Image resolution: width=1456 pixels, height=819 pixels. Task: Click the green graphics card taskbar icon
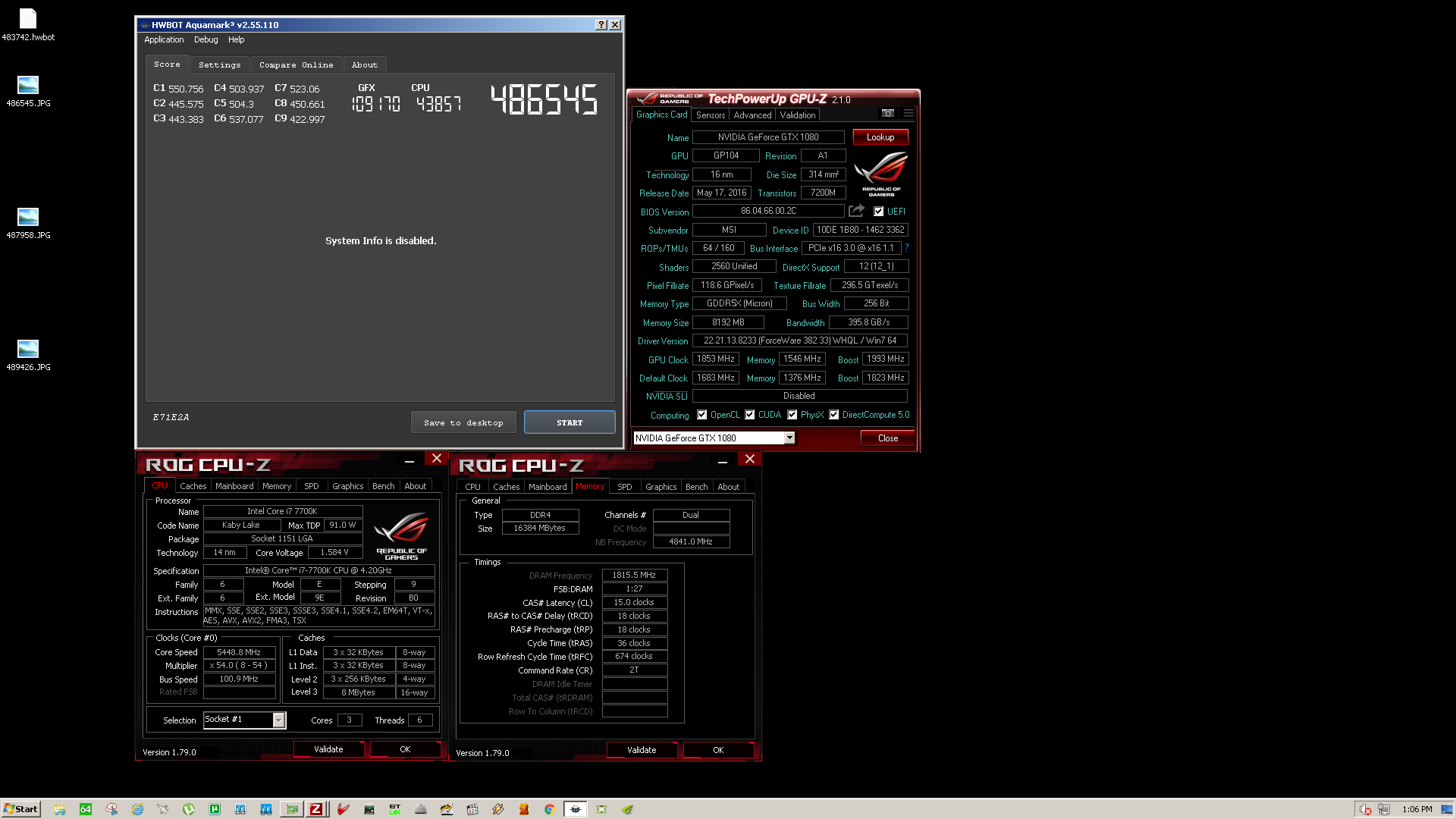[x=292, y=809]
